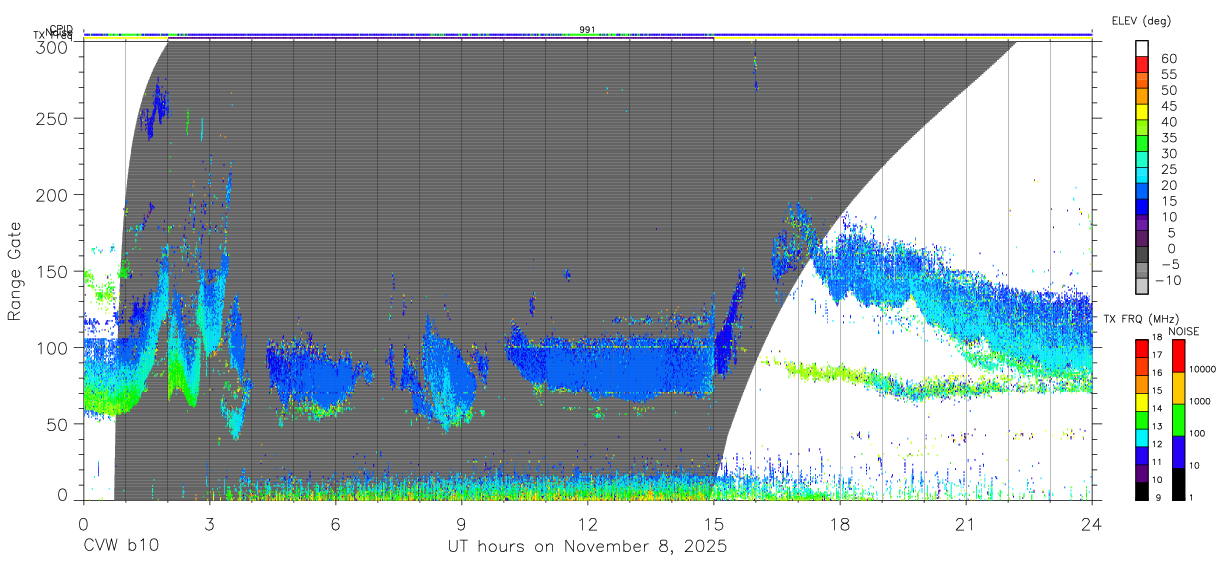Click the 18 tick label on the UT hours axis
This screenshot has height=567, width=1228.
(x=839, y=523)
